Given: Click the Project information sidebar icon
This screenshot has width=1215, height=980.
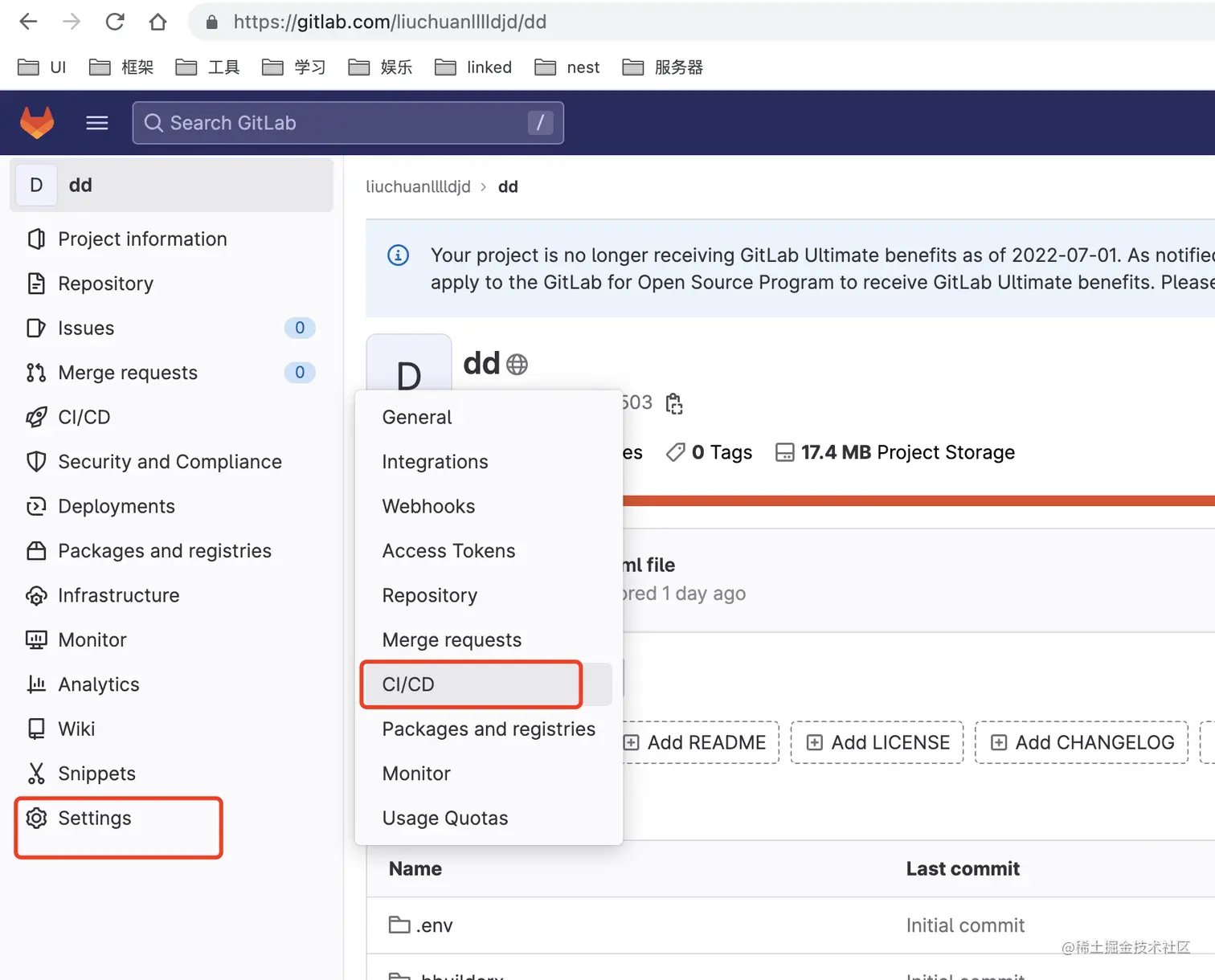Looking at the screenshot, I should point(36,239).
